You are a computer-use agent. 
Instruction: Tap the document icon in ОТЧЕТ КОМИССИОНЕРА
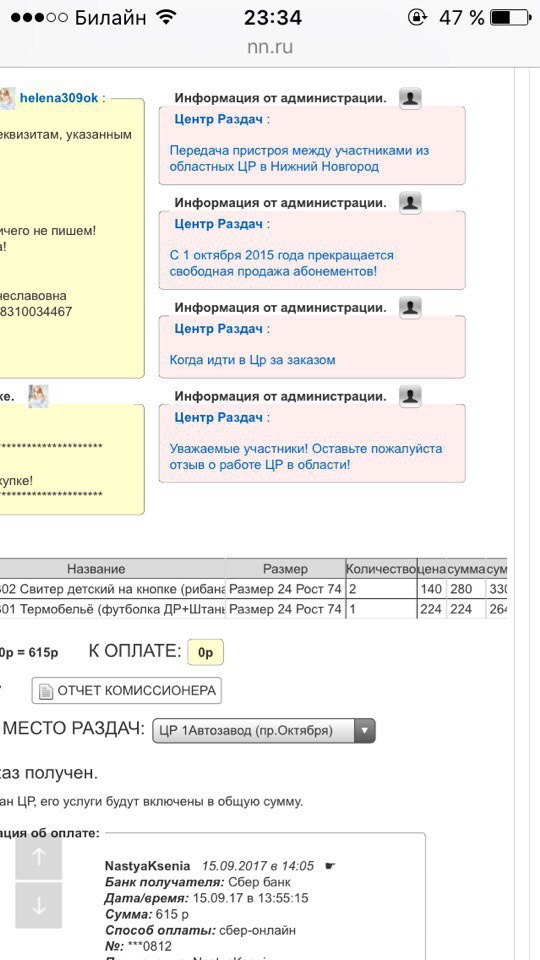click(46, 691)
